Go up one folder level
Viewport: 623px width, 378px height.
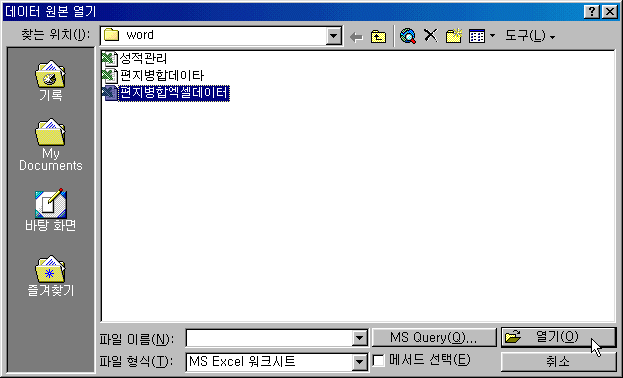(378, 37)
